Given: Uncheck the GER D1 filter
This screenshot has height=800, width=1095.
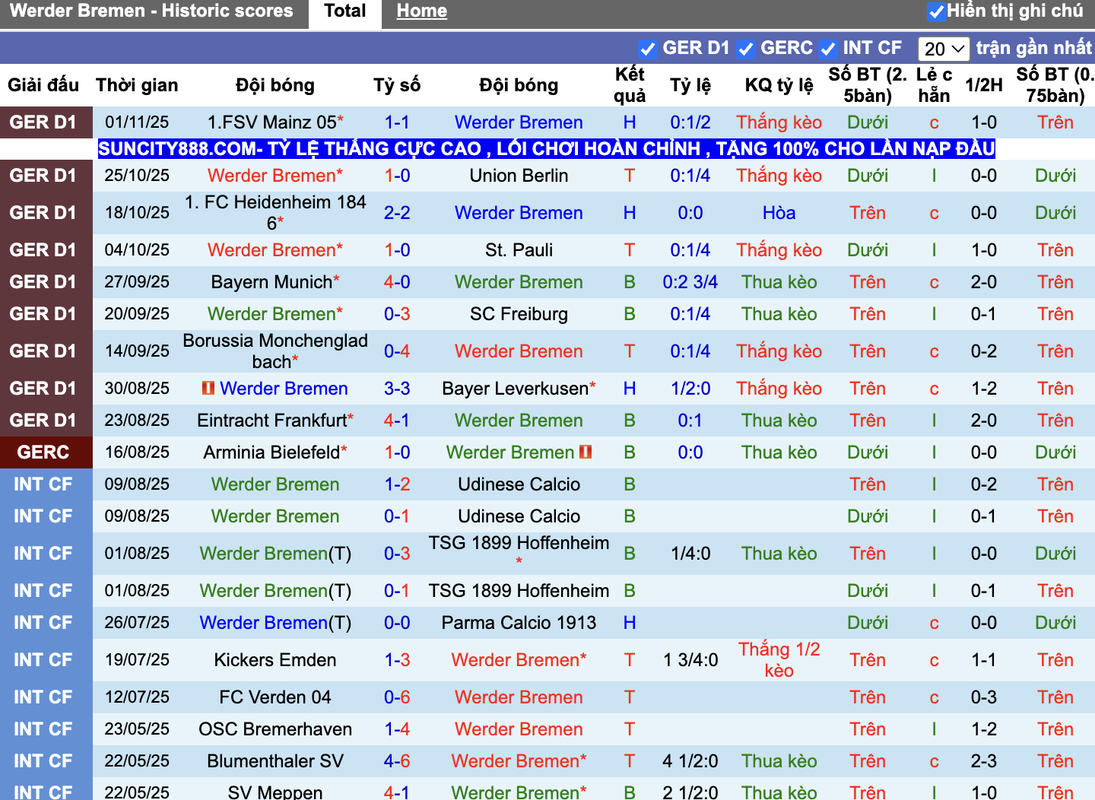Looking at the screenshot, I should 647,49.
